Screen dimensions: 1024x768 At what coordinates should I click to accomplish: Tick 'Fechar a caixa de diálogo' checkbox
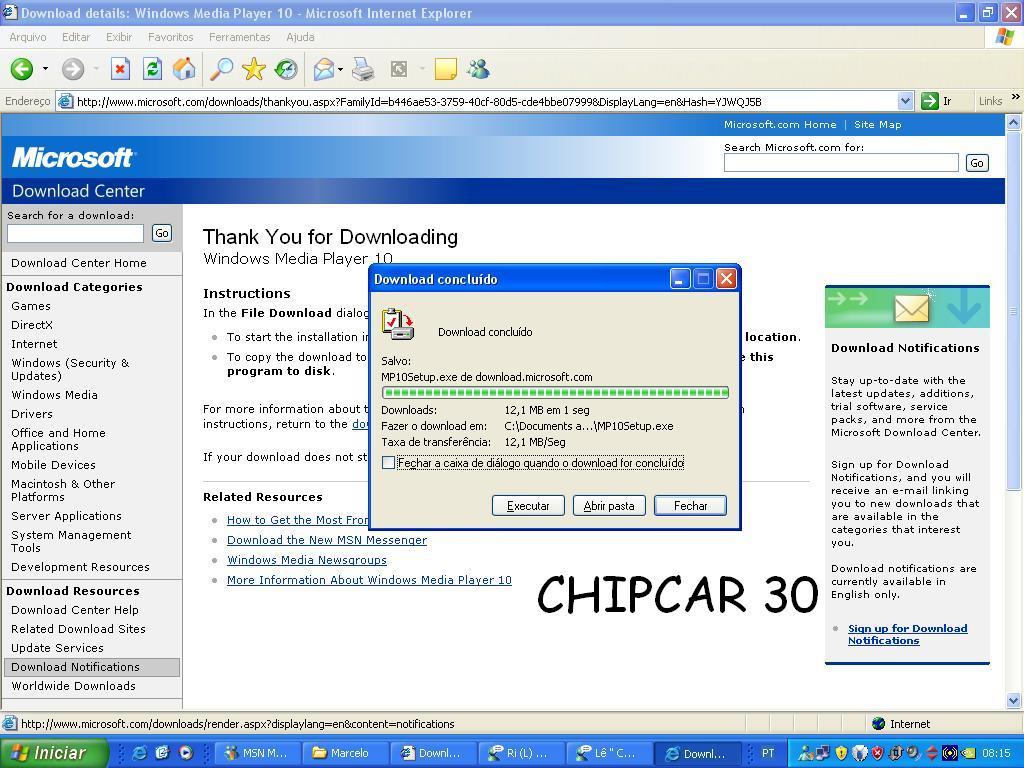coord(389,463)
